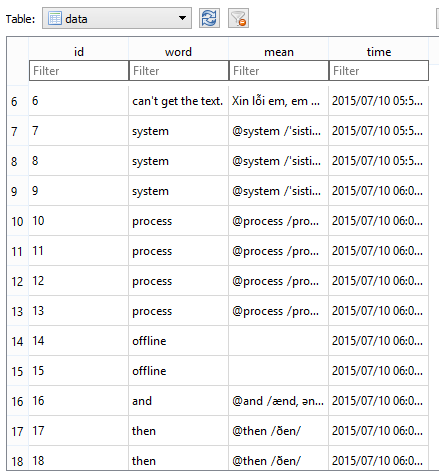The height and width of the screenshot is (475, 439).
Task: Sort by the id column header
Action: click(x=79, y=52)
